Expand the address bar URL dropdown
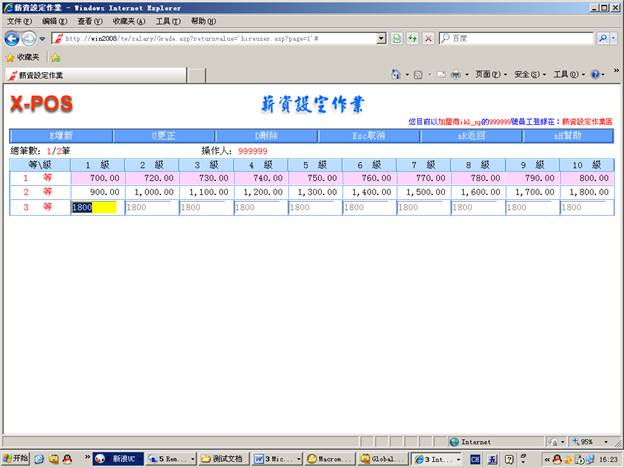624x468 pixels. (x=381, y=38)
